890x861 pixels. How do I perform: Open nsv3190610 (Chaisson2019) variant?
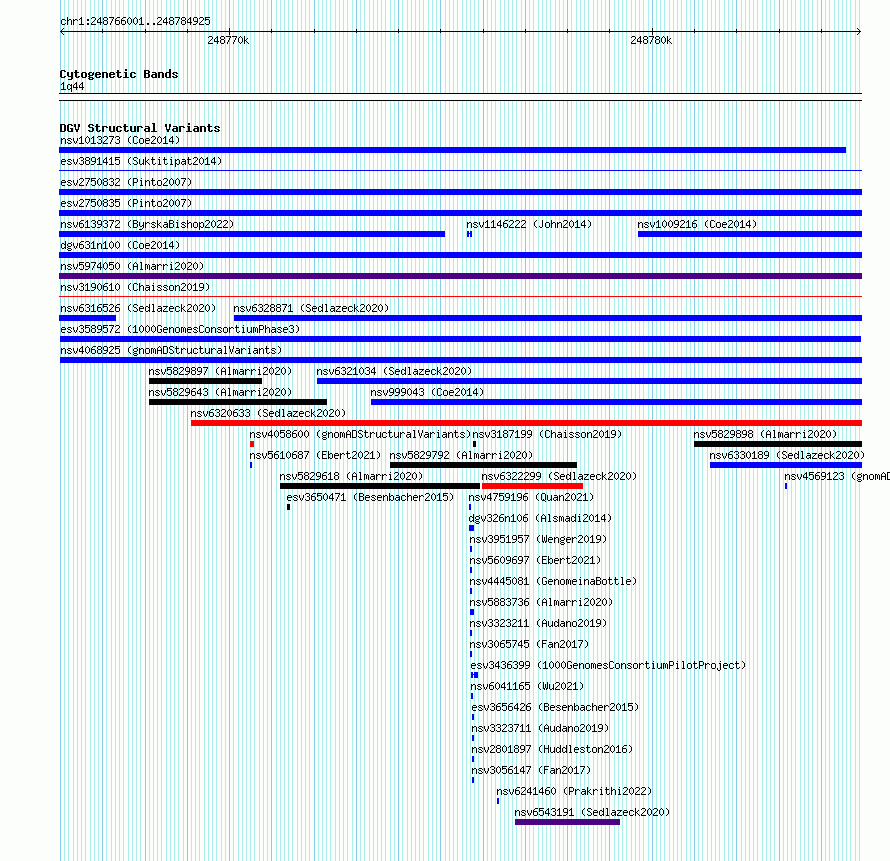click(135, 287)
